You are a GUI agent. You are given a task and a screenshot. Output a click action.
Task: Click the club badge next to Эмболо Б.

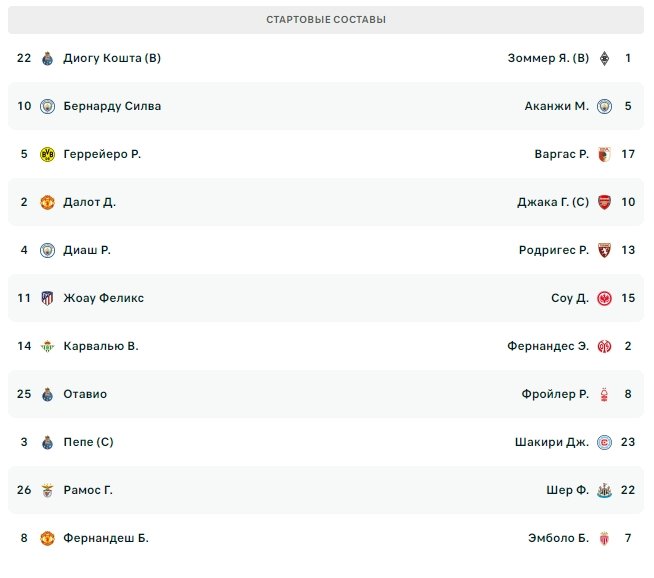point(604,538)
